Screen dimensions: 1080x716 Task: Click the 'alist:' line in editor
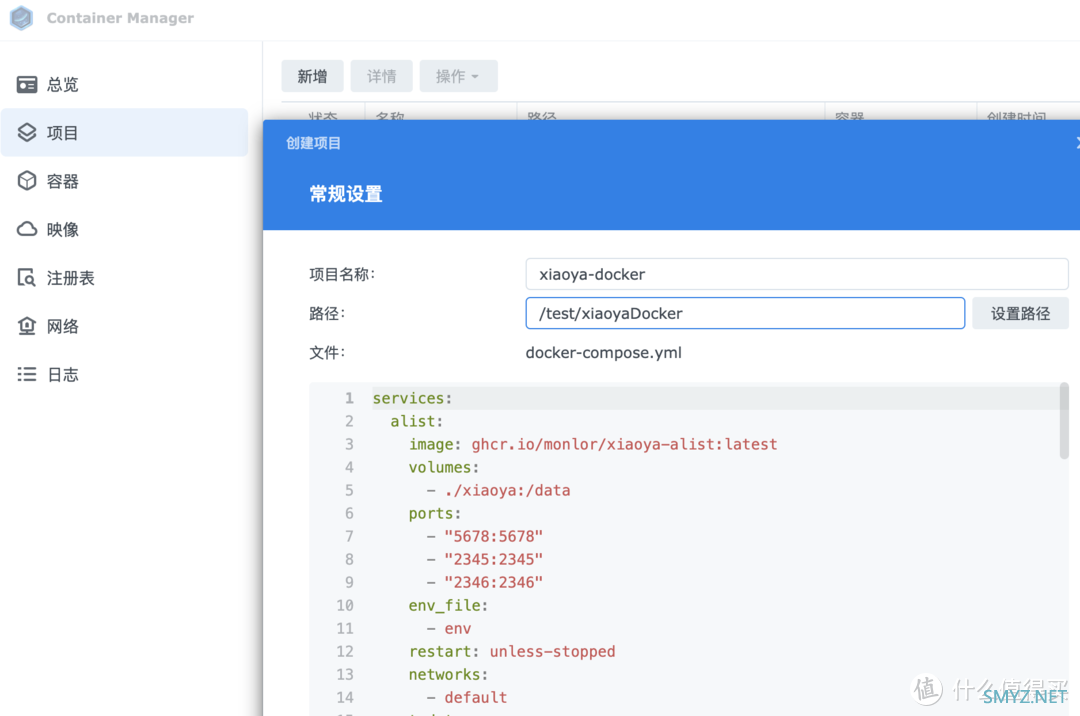(x=416, y=421)
